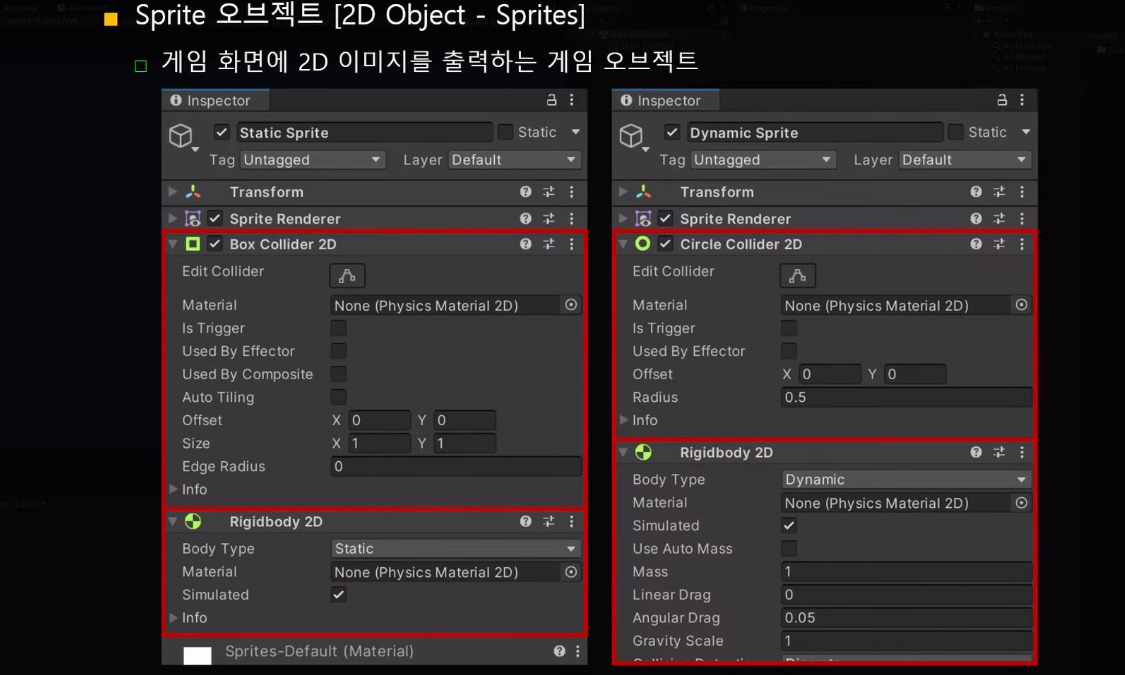Click Box Collider Size X field

[x=380, y=443]
